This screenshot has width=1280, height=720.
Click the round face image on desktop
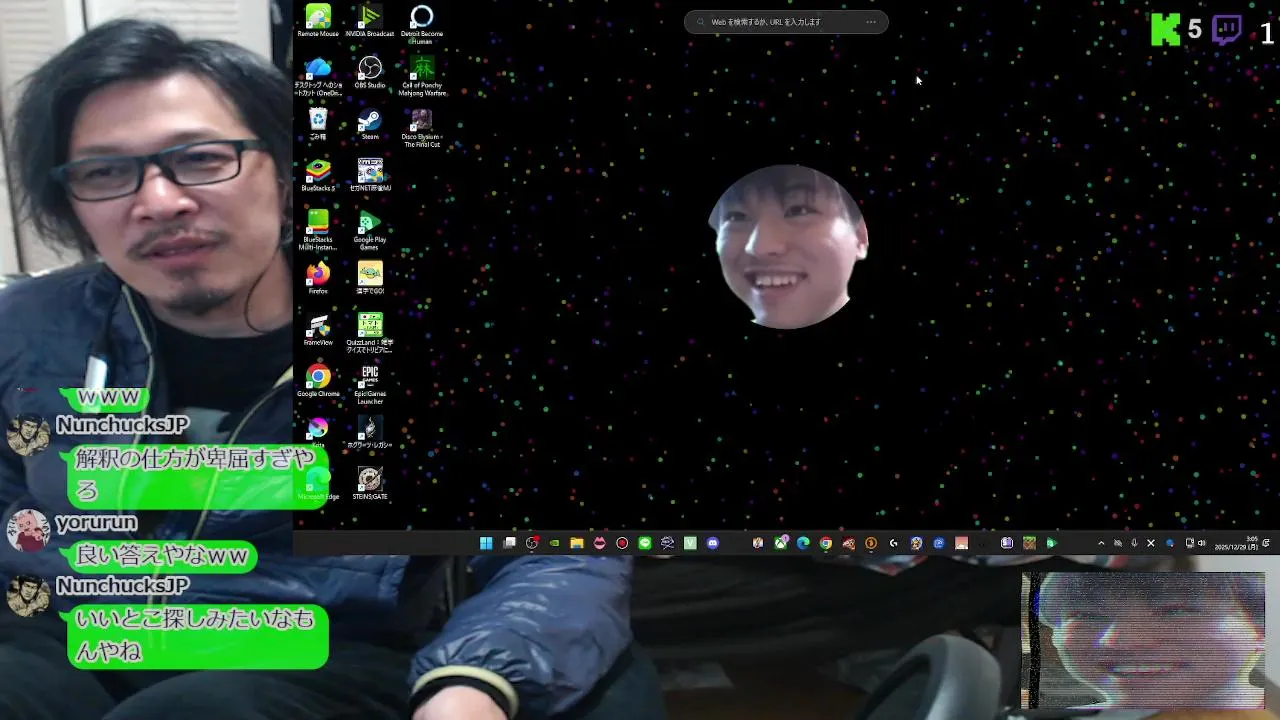(x=787, y=247)
